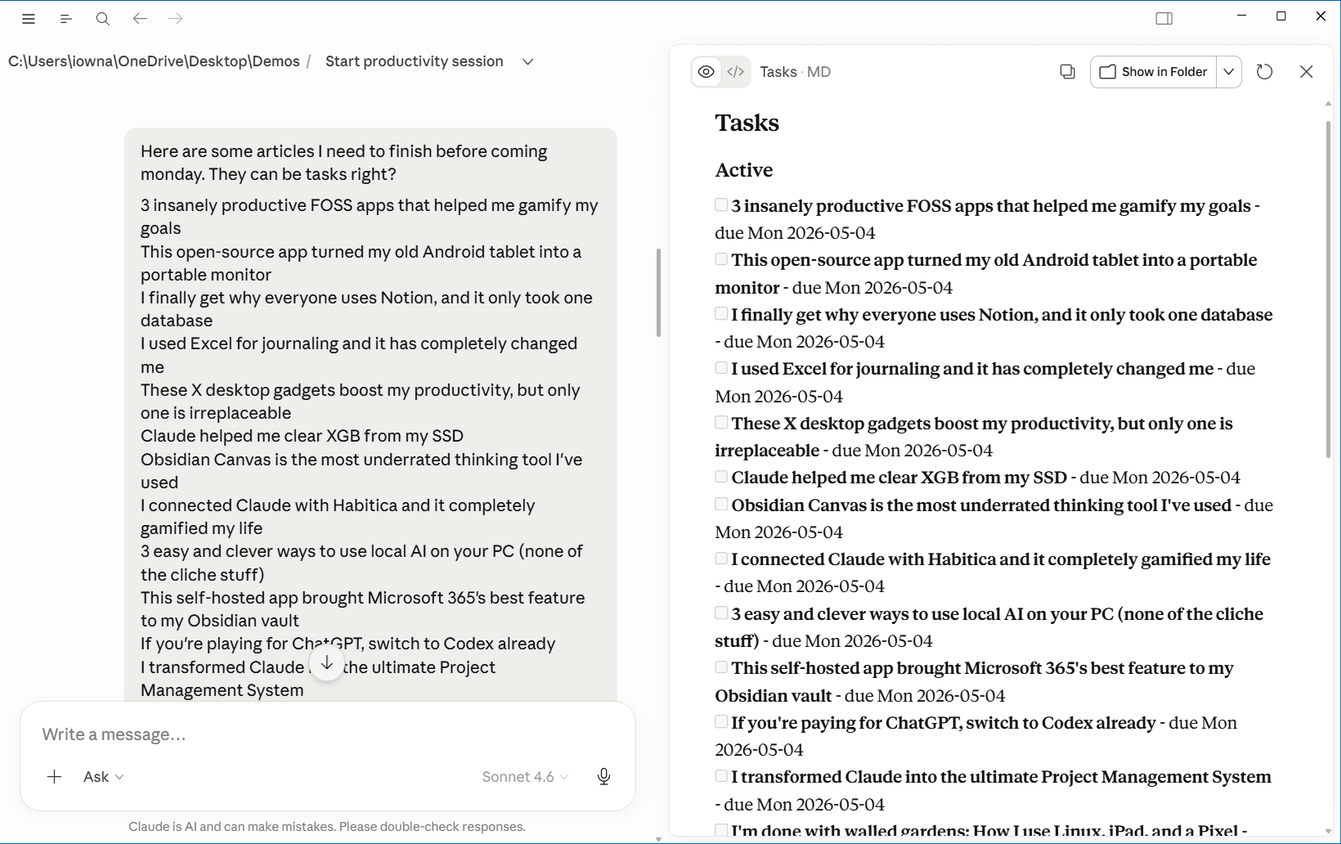Expand the Show in Folder dropdown arrow
Screen dimensions: 1341x844
point(1229,72)
